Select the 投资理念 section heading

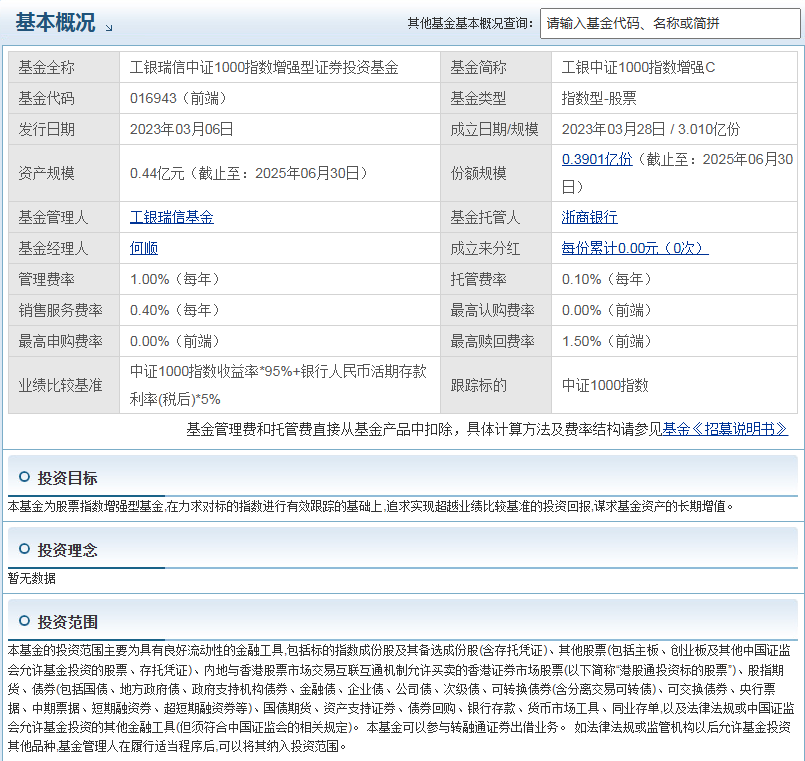tap(67, 550)
